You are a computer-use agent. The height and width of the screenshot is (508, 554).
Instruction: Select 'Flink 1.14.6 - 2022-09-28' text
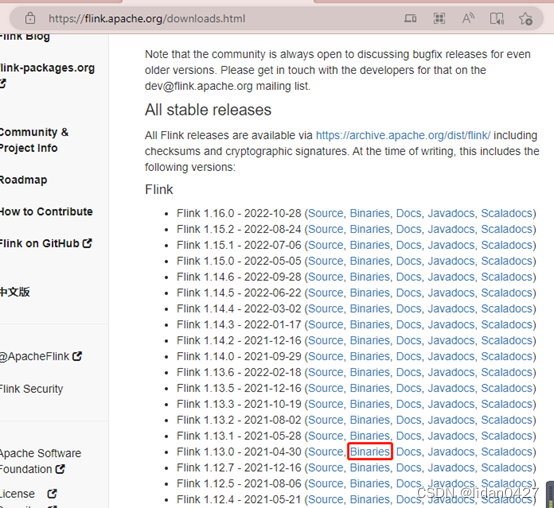pyautogui.click(x=239, y=277)
